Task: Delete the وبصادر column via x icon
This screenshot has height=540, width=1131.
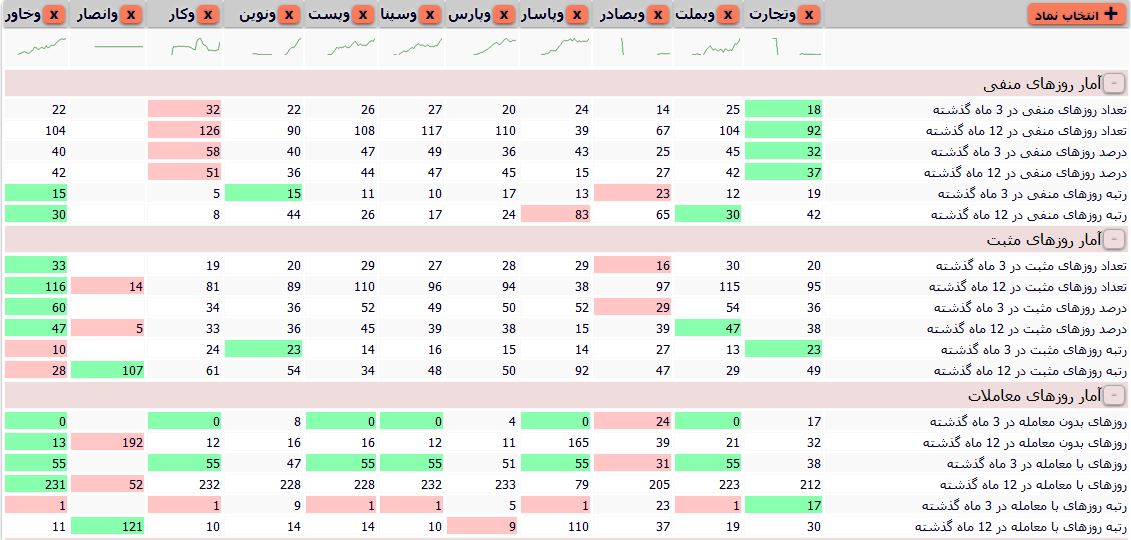Action: tap(658, 15)
